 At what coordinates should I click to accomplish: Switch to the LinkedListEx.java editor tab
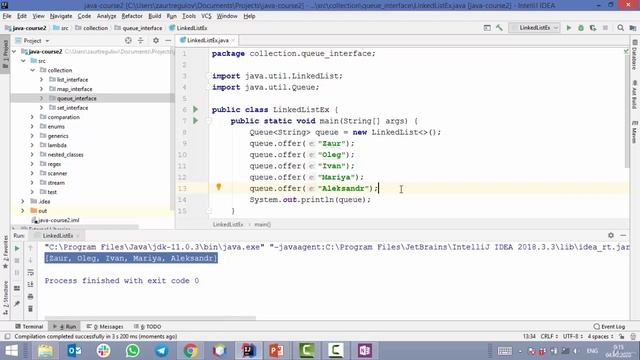(x=207, y=40)
